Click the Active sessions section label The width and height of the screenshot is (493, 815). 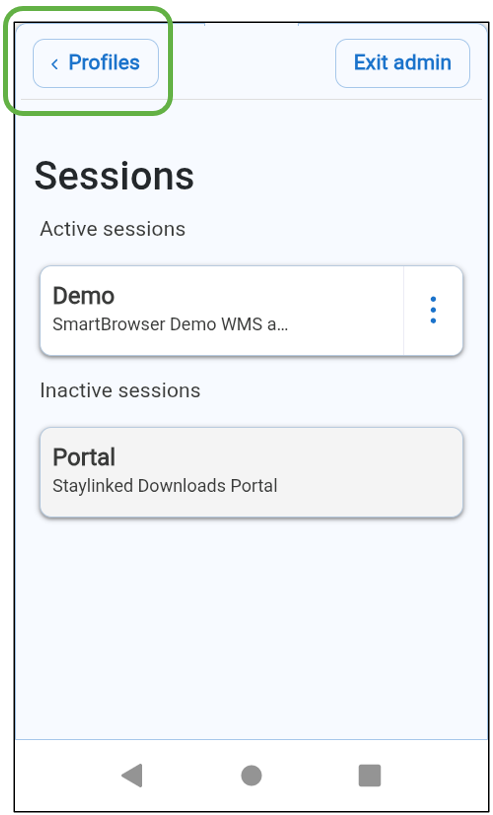point(113,229)
